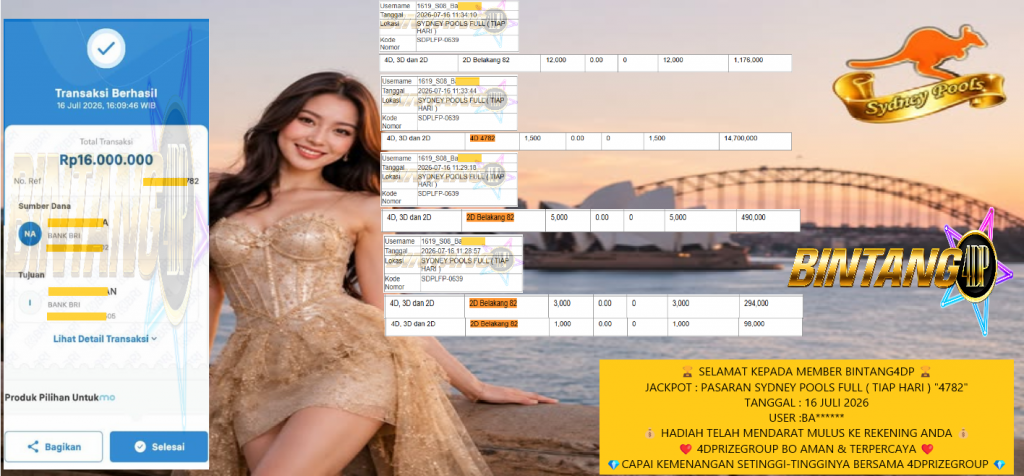Click the winning amount 98,000
Screen dimensions: 1024x476
point(754,324)
